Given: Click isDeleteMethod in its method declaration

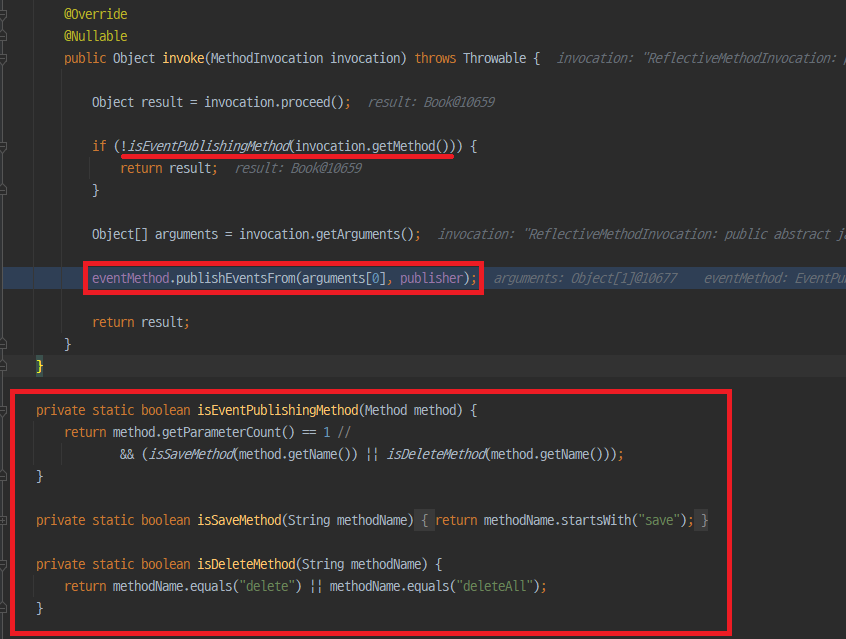Looking at the screenshot, I should point(247,565).
